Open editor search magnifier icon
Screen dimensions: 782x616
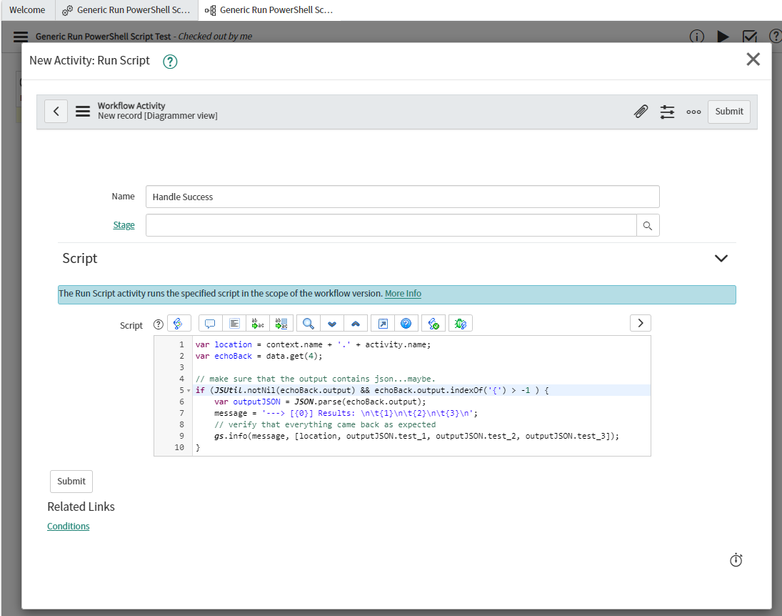point(308,324)
